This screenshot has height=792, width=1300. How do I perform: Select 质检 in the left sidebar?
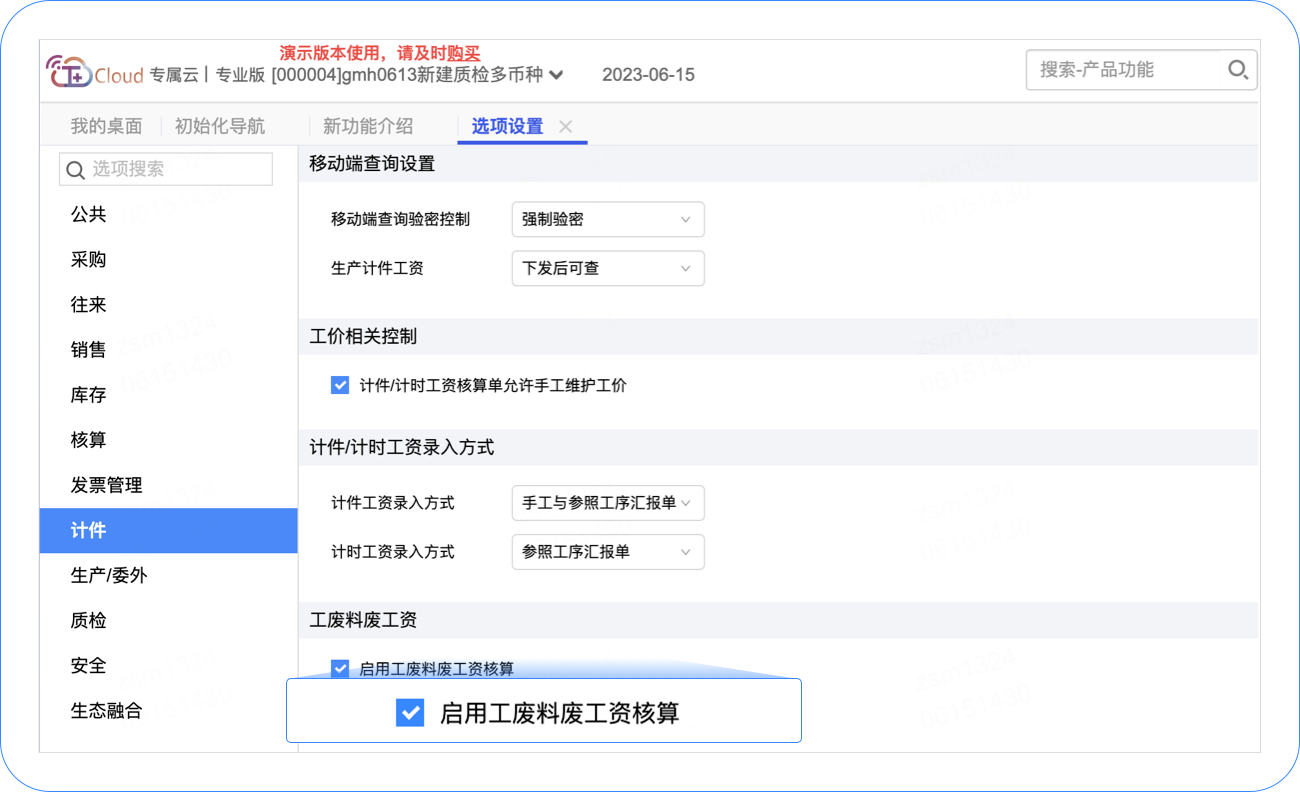click(x=88, y=620)
